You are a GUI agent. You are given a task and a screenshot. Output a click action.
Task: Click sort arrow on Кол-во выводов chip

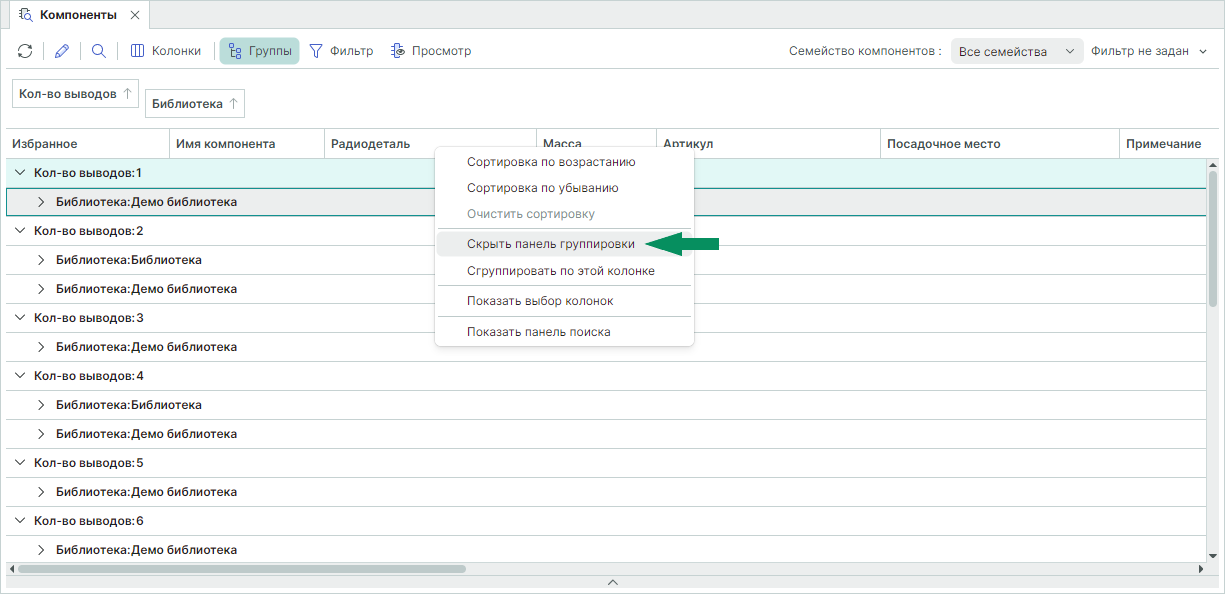[127, 93]
